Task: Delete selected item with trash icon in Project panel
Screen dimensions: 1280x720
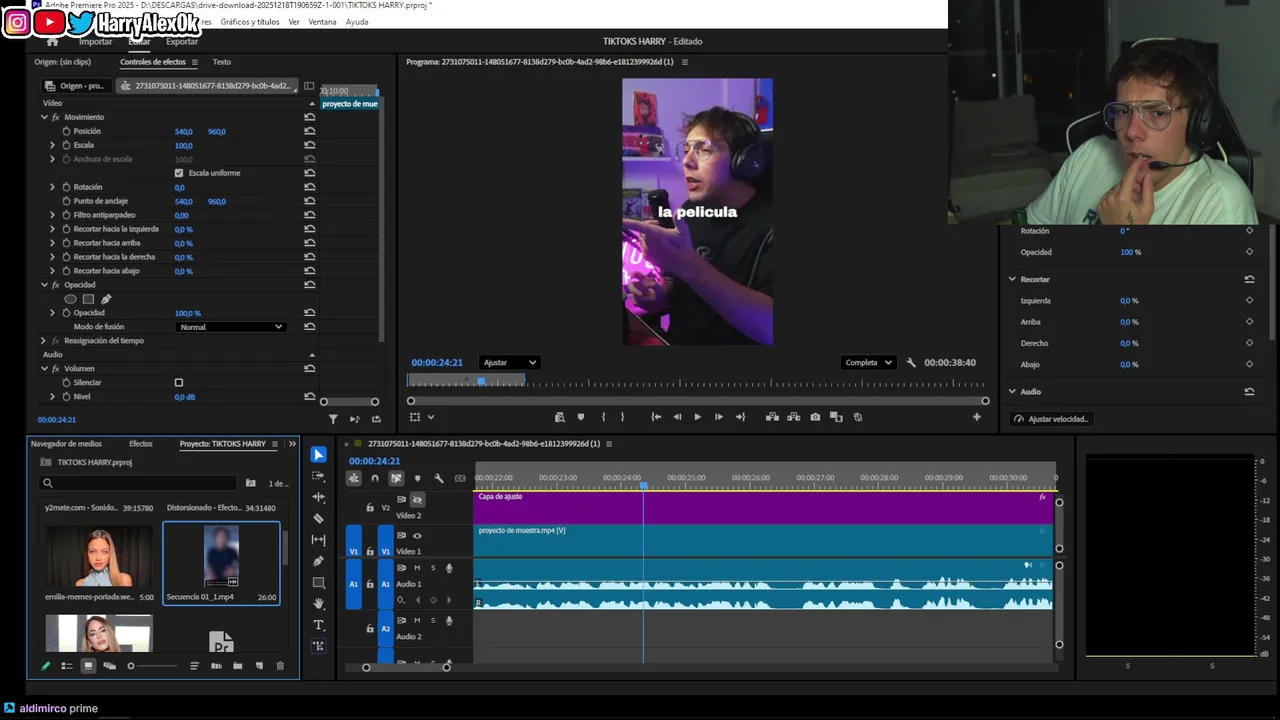Action: tap(280, 666)
